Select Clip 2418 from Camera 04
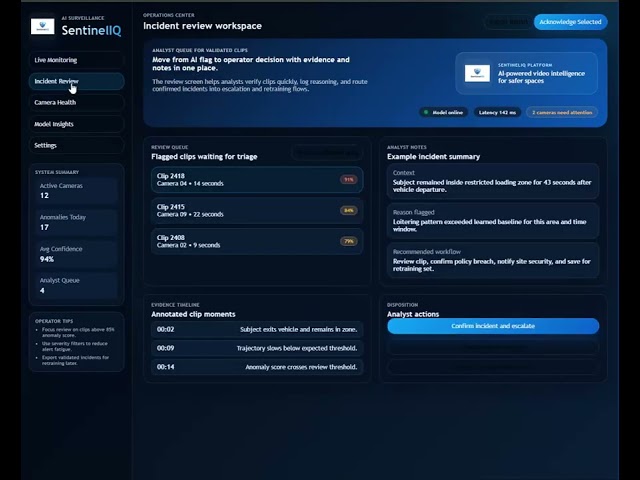 click(x=257, y=180)
